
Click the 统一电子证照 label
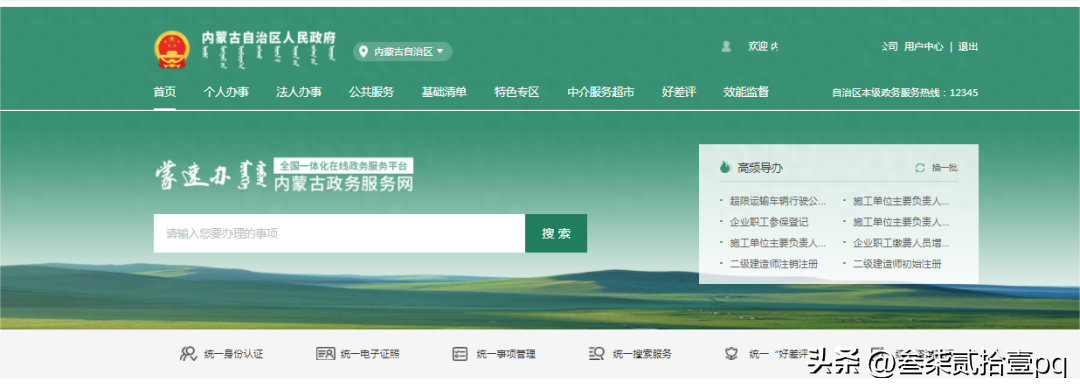pos(370,354)
